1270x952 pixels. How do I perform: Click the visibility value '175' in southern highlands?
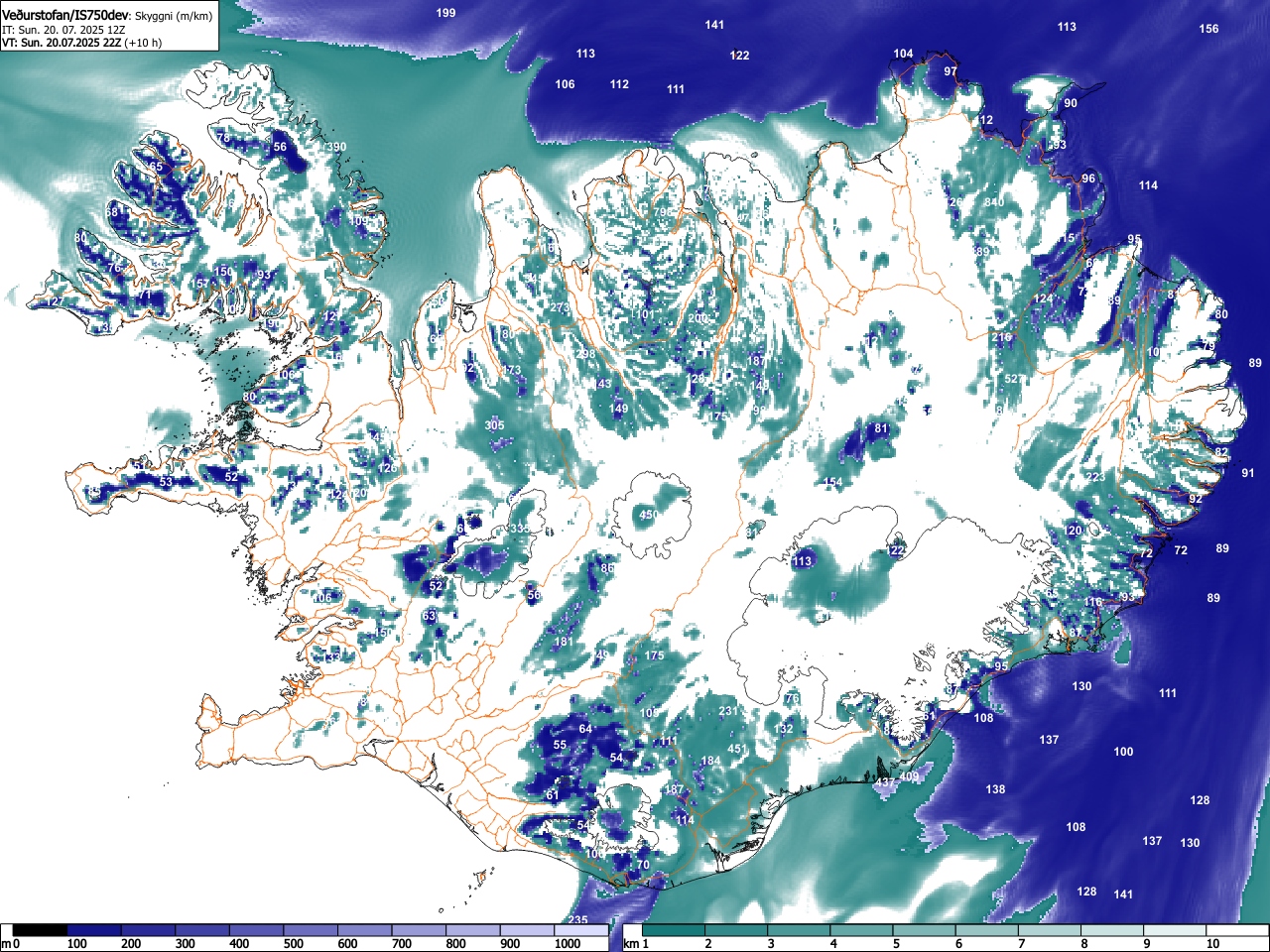pyautogui.click(x=654, y=656)
